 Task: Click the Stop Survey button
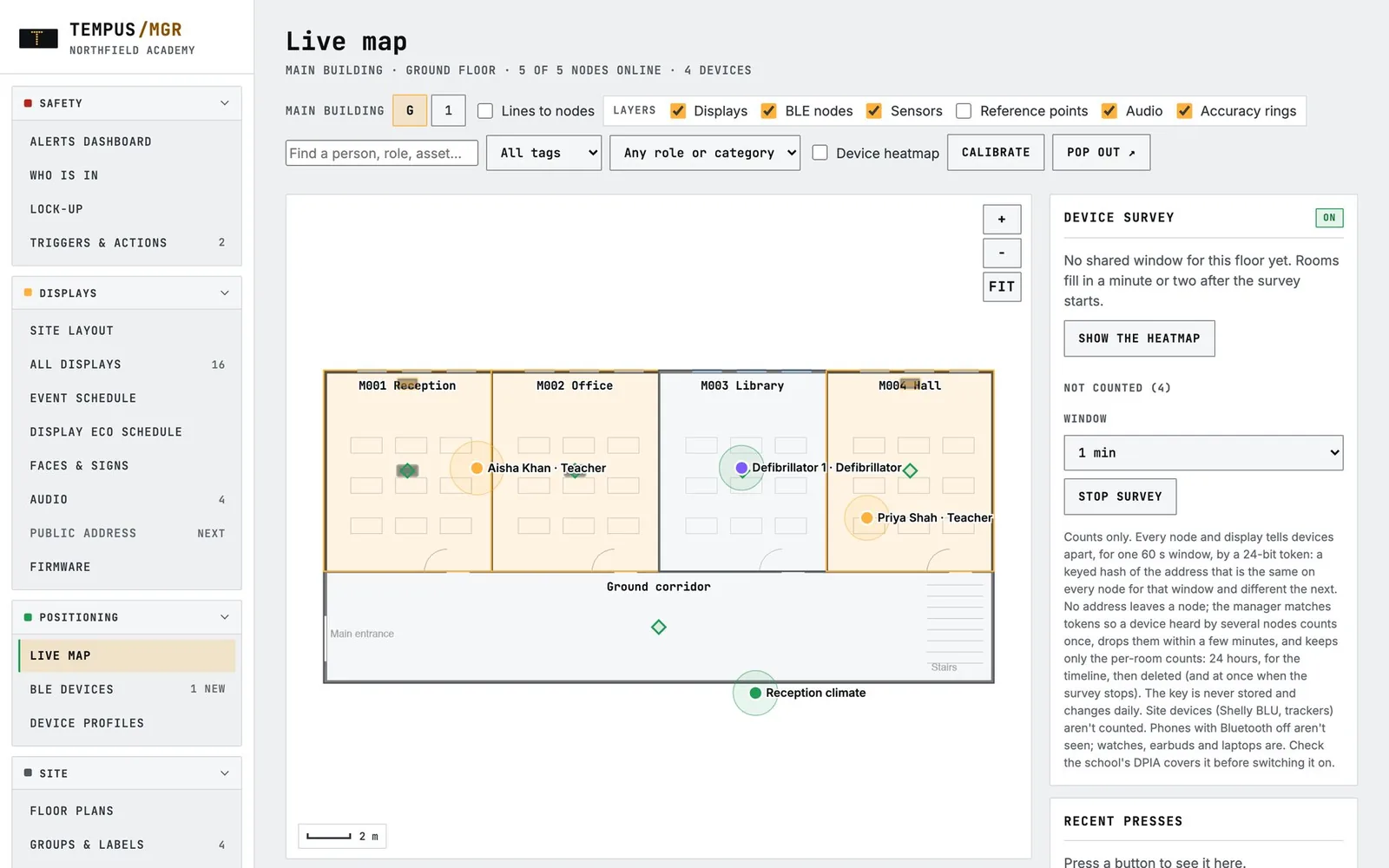[1120, 496]
